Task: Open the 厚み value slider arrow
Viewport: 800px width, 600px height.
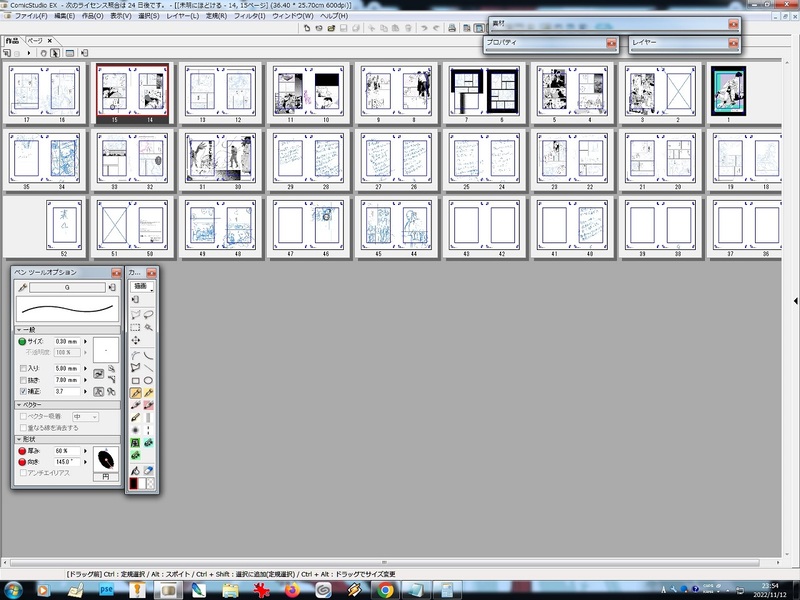Action: (85, 451)
